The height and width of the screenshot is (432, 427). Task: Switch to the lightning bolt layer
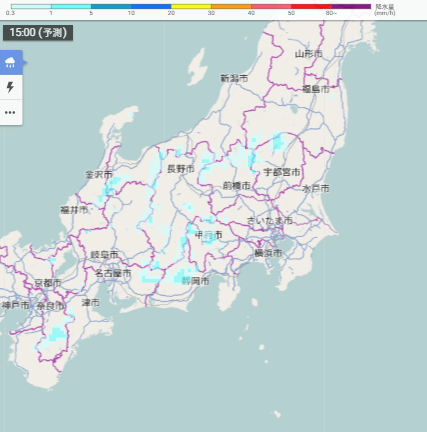(x=11, y=87)
